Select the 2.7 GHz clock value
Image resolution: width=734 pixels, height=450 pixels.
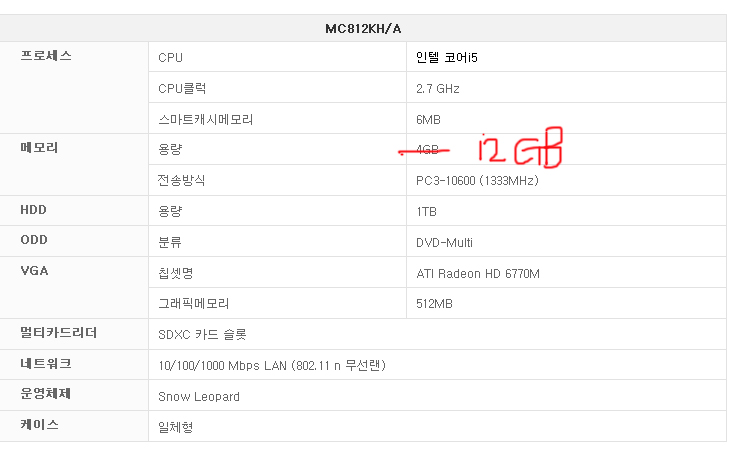click(x=438, y=89)
